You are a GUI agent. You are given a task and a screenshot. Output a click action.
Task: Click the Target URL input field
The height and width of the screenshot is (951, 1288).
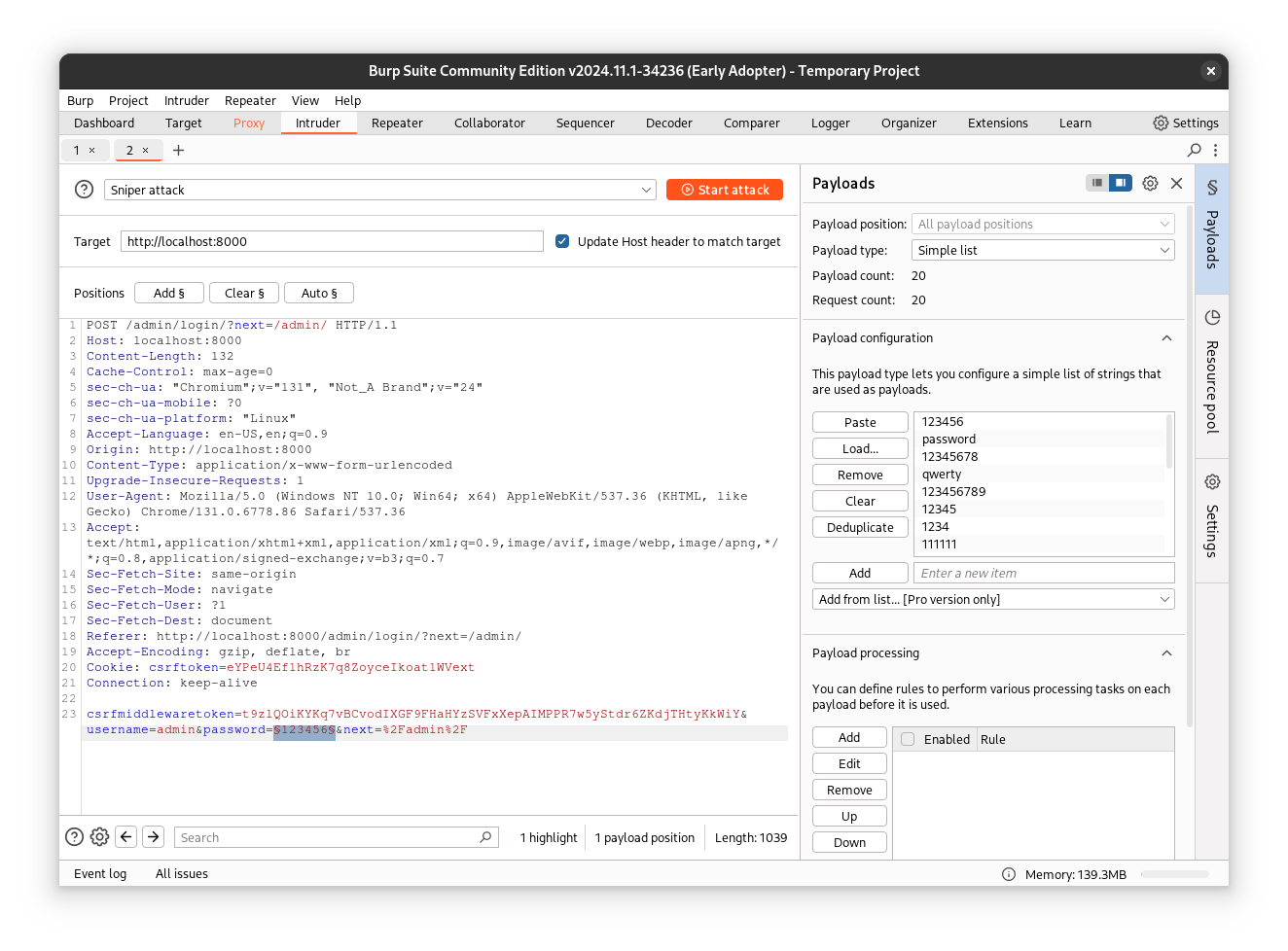332,241
